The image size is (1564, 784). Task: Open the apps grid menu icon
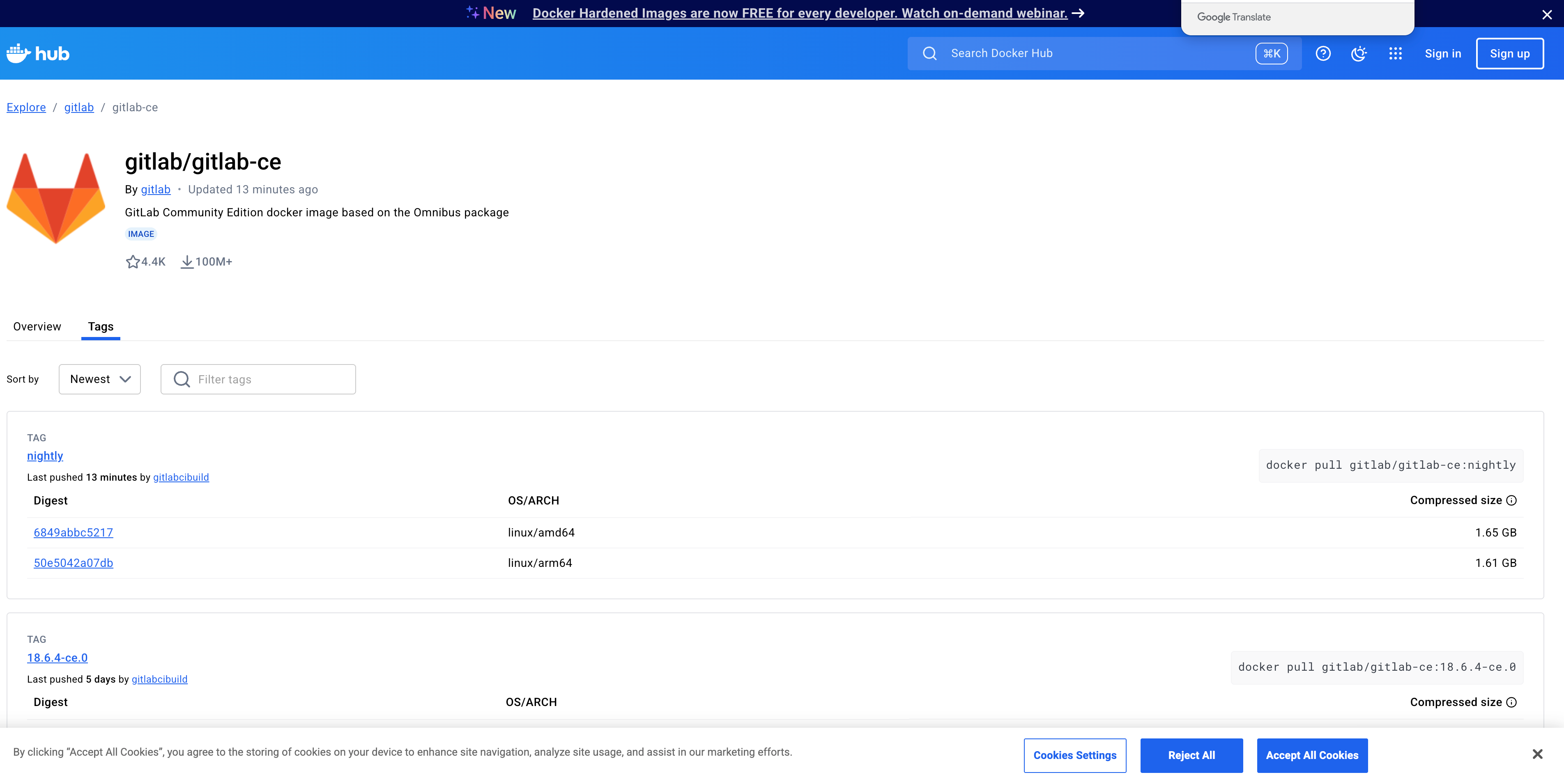tap(1395, 53)
